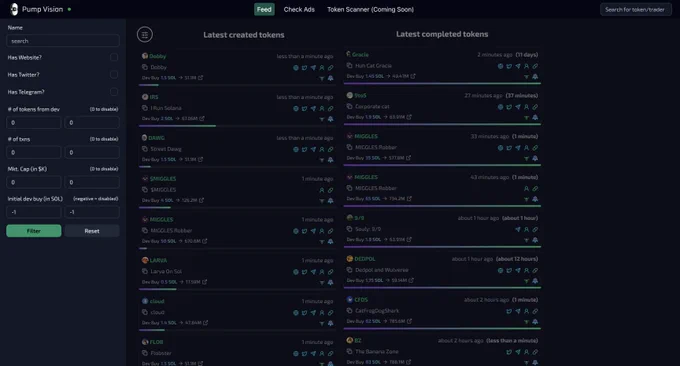The width and height of the screenshot is (680, 366).
Task: View dev profile icon on $MIGGLES row
Action: (x=322, y=190)
